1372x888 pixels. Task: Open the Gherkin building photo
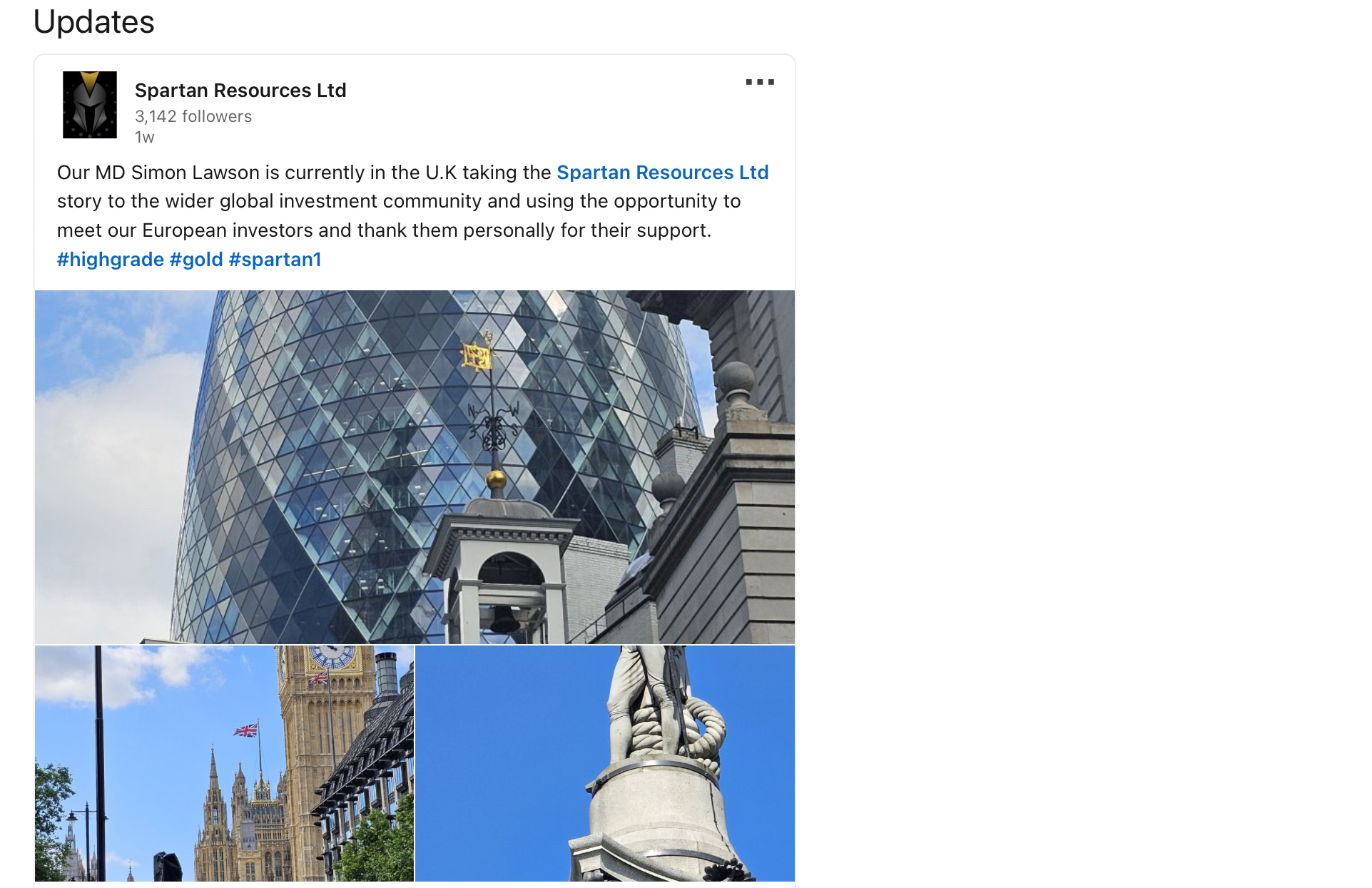pos(415,467)
